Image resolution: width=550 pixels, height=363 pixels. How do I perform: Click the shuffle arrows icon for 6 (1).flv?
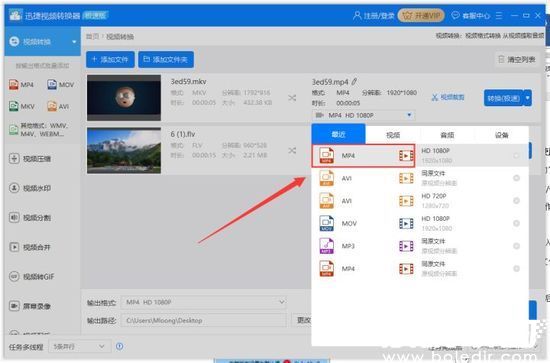(x=292, y=150)
